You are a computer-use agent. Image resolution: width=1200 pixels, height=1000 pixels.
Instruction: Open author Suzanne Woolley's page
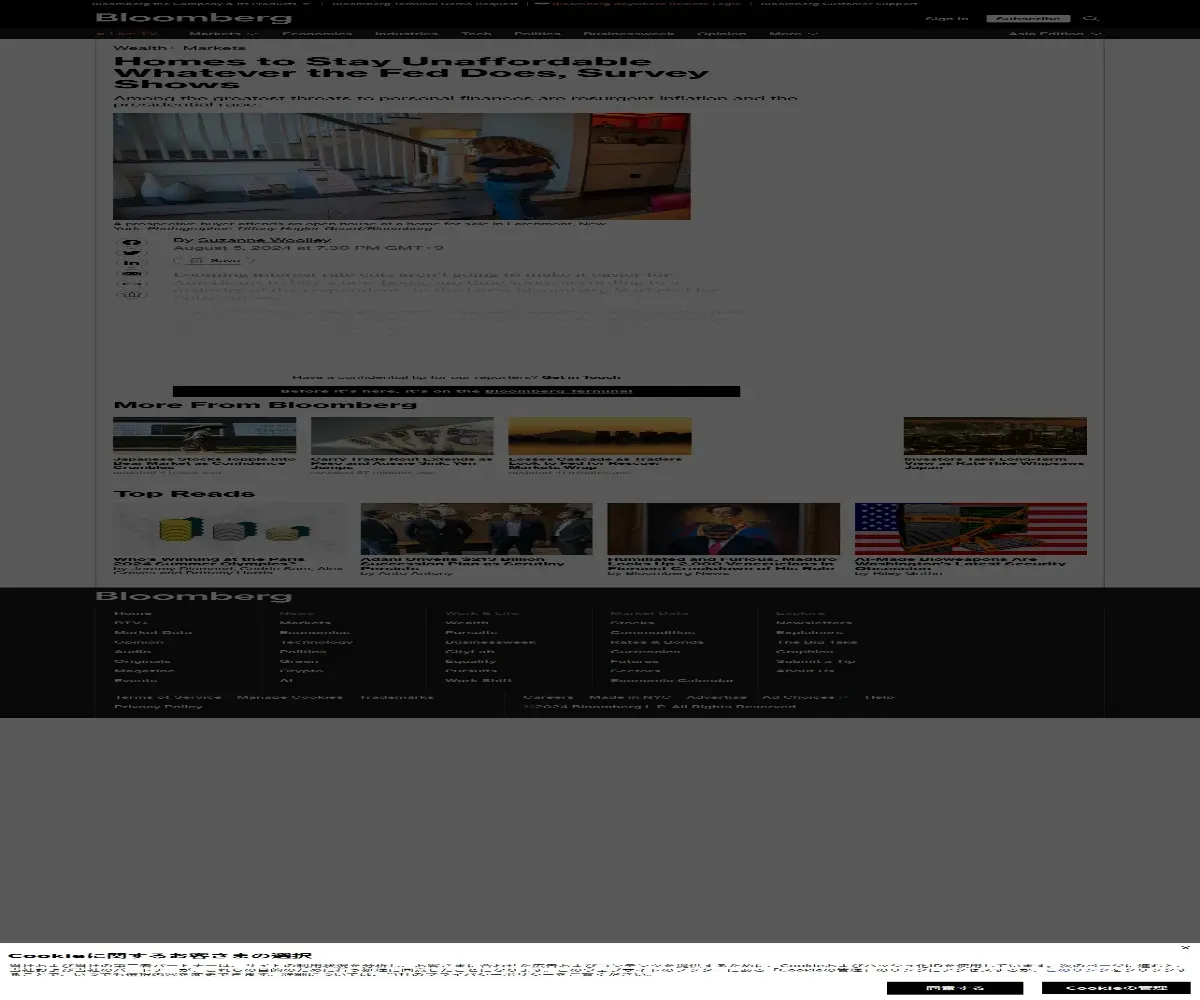(264, 240)
